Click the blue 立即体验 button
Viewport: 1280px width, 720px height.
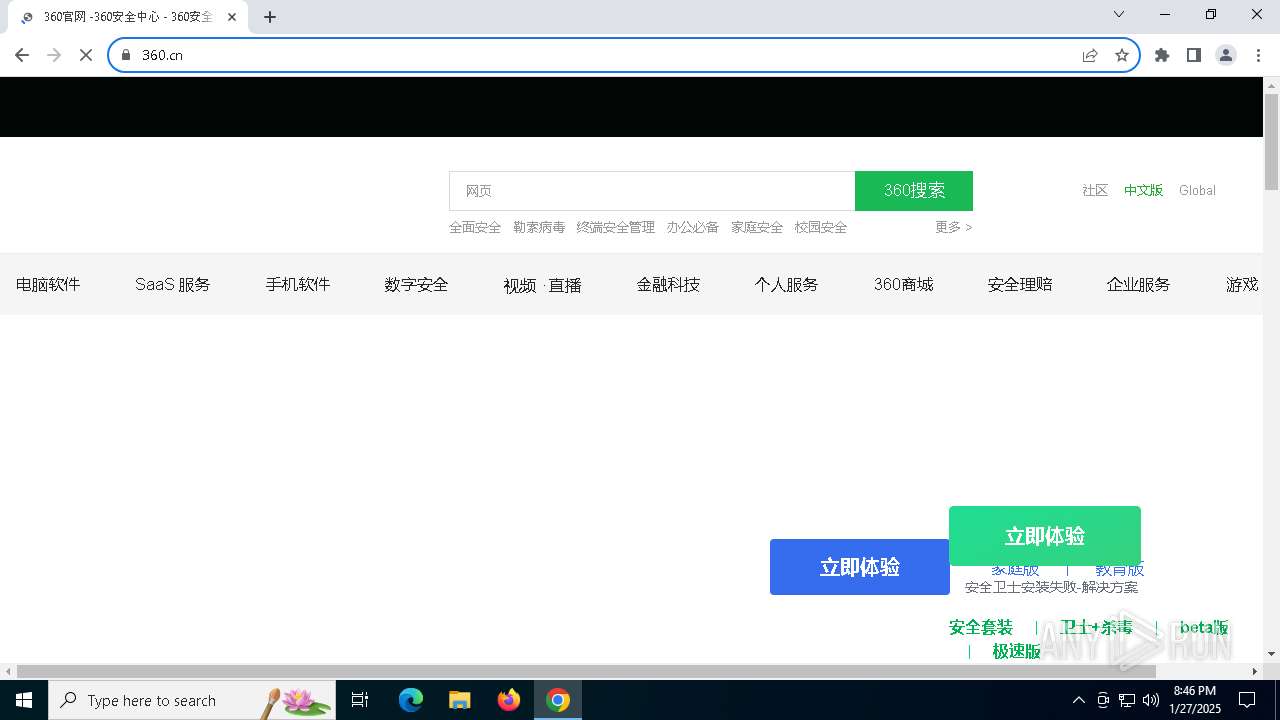[860, 567]
